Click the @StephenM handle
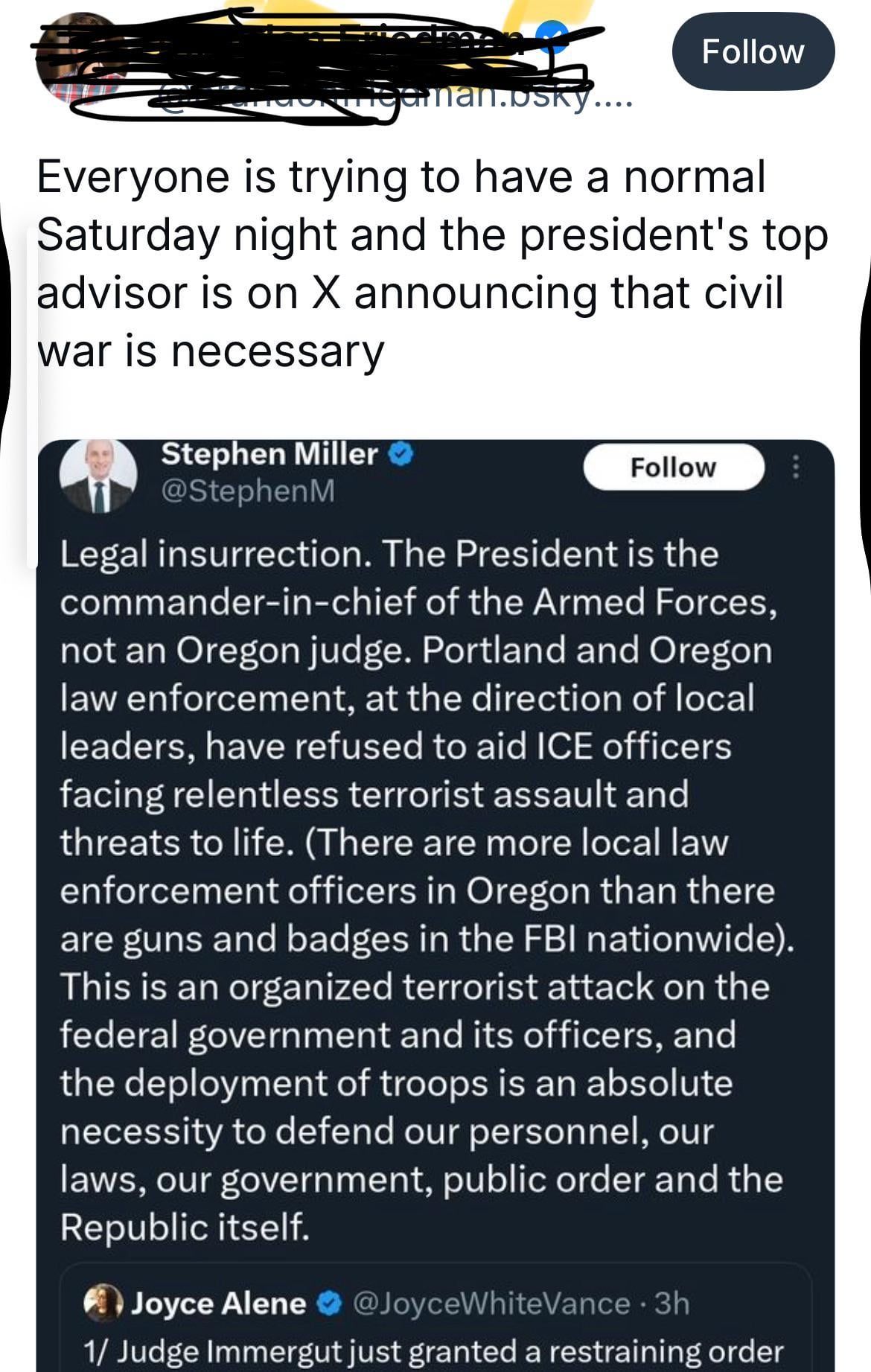This screenshot has height=1372, width=871. tap(248, 491)
